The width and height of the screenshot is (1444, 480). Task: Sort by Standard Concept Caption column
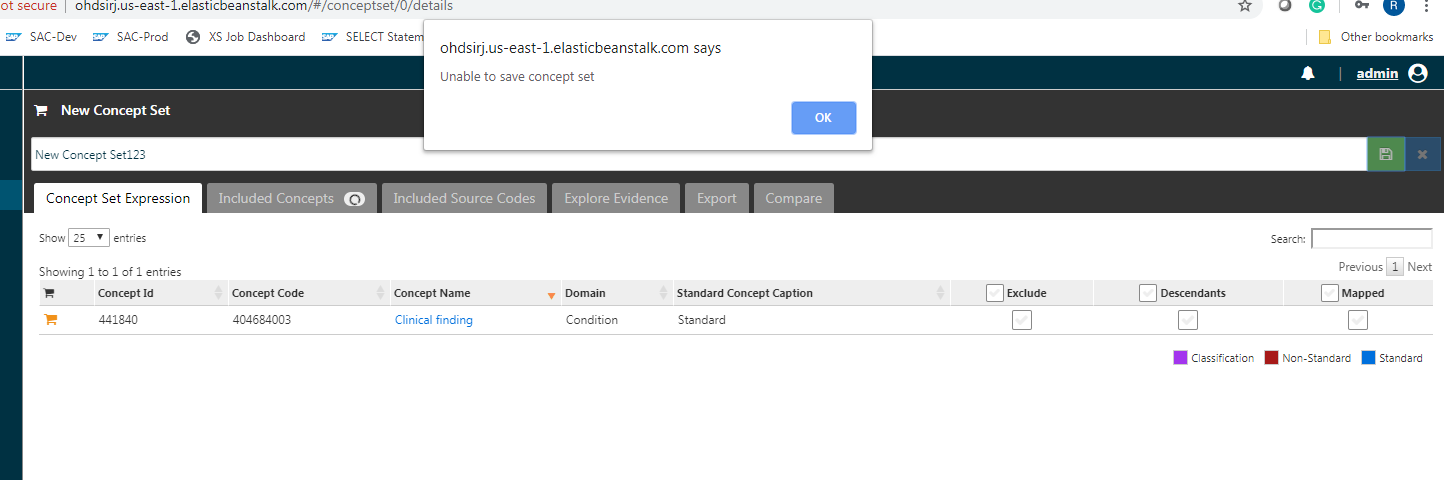pyautogui.click(x=811, y=293)
